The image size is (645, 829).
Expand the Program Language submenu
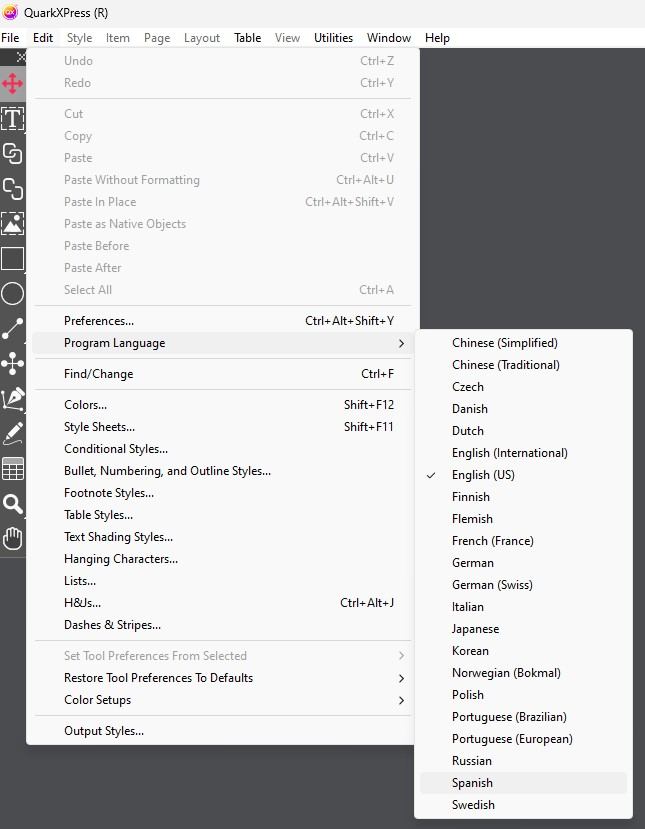click(223, 343)
